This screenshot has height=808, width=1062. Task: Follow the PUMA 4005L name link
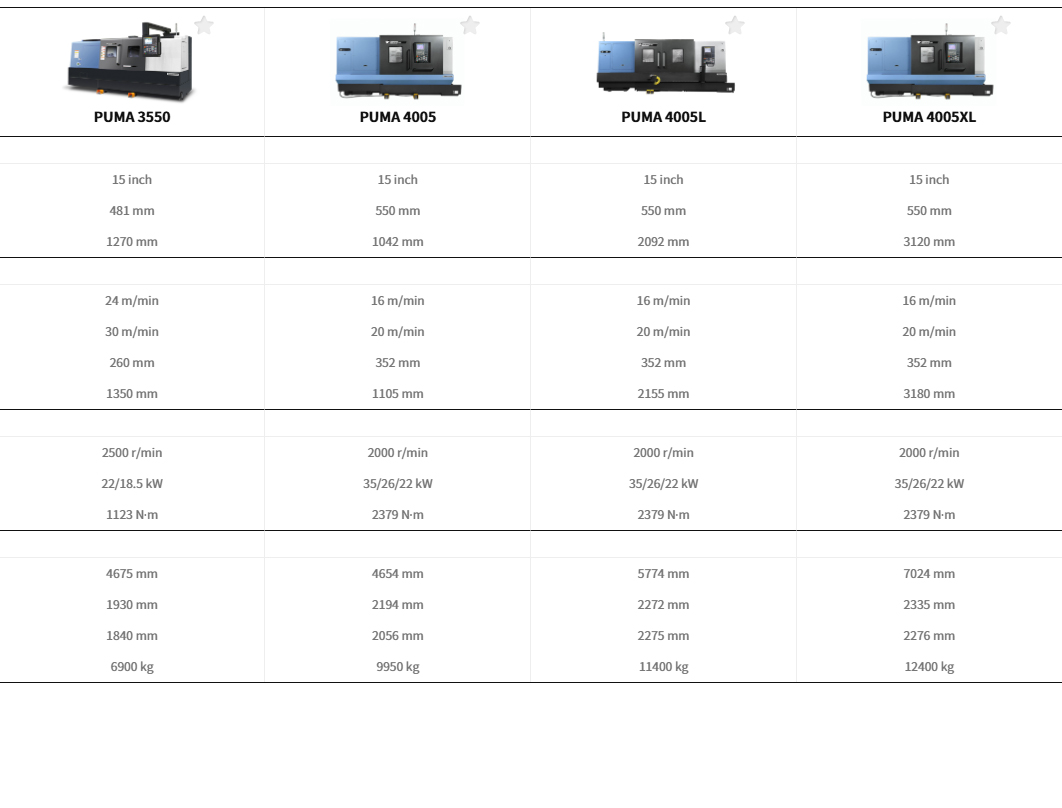(x=664, y=117)
